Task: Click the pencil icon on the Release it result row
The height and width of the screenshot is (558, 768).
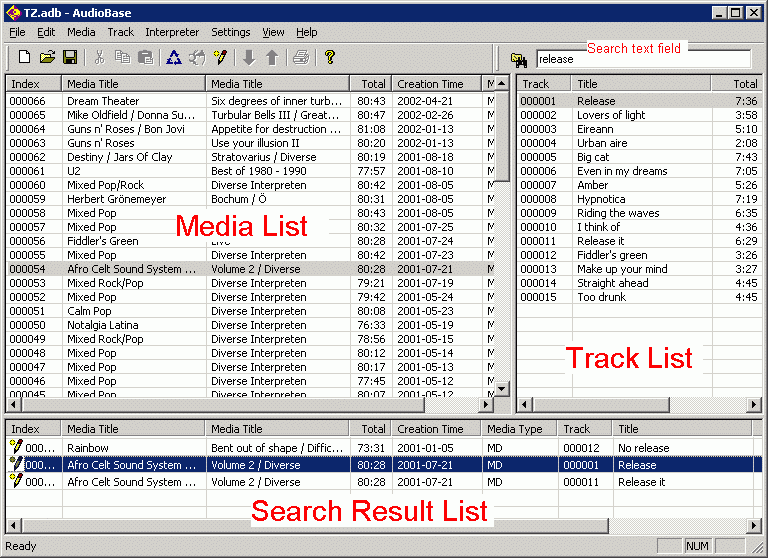Action: click(x=16, y=480)
